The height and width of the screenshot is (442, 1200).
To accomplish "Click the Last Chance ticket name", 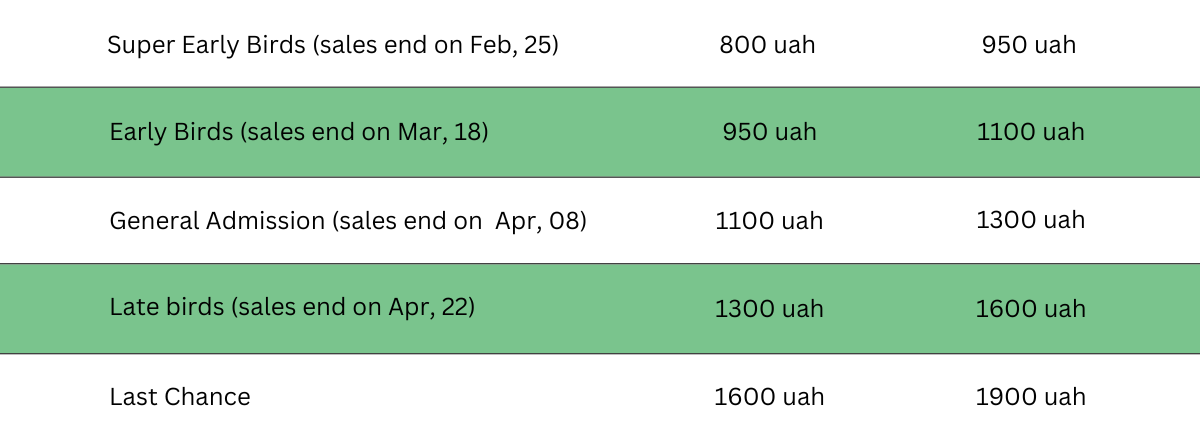I will tap(180, 397).
